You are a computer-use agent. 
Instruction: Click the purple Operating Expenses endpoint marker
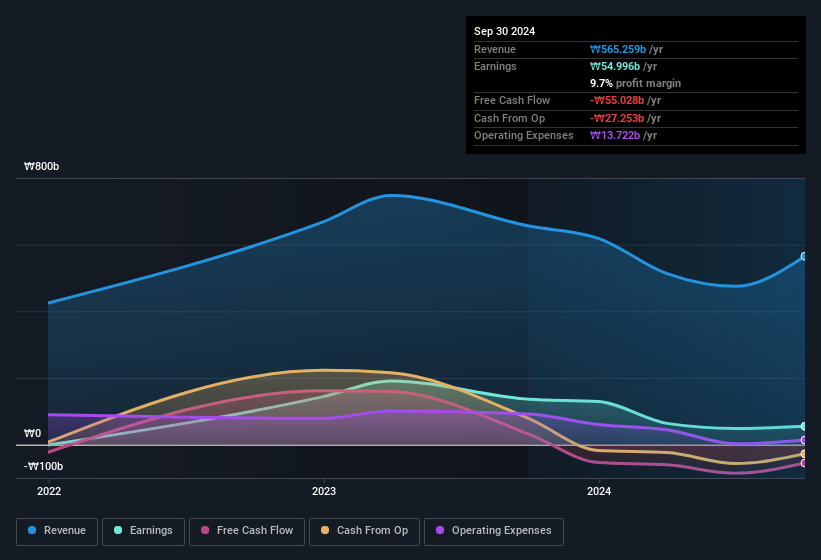pyautogui.click(x=804, y=440)
